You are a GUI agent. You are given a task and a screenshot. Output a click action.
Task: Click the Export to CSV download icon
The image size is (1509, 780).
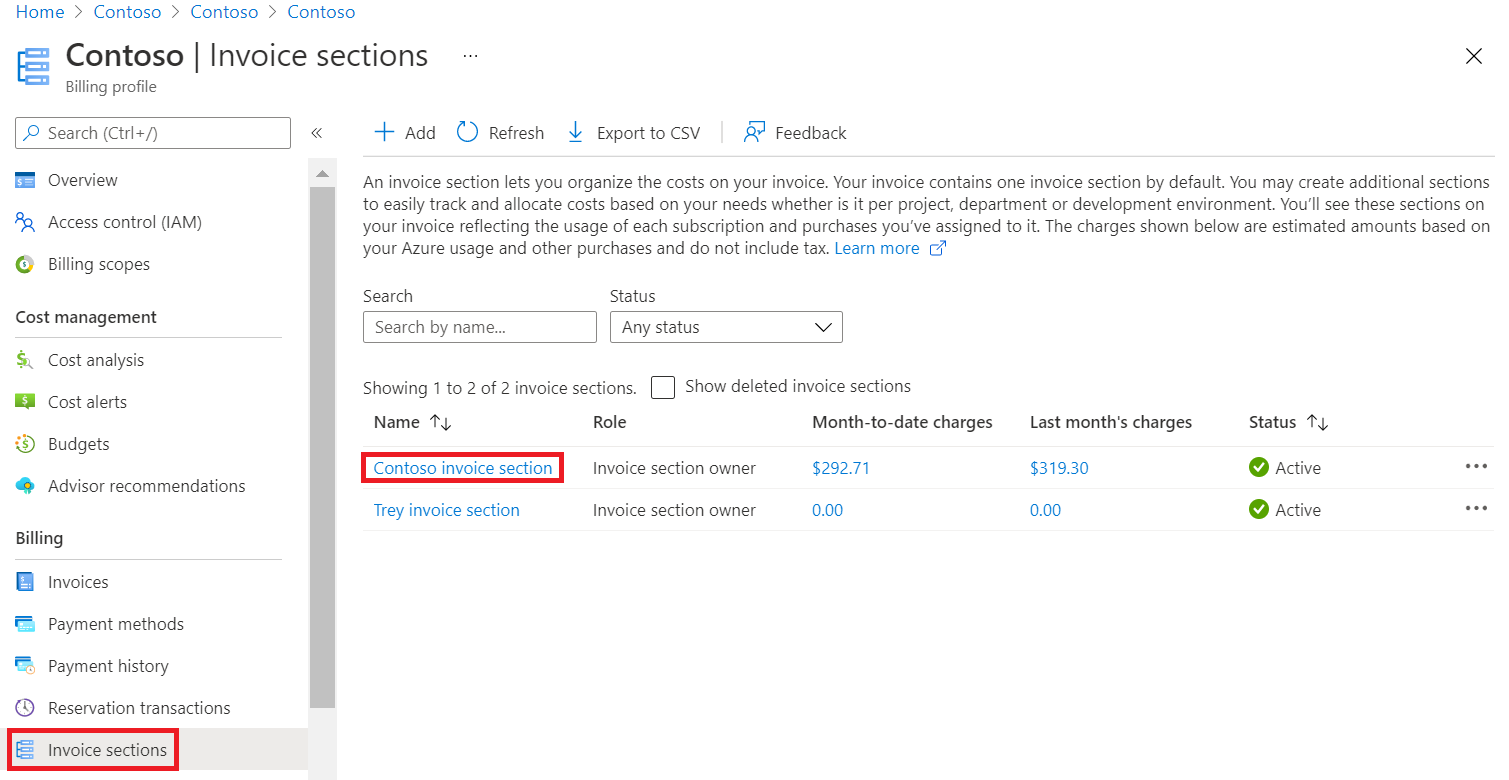click(575, 133)
